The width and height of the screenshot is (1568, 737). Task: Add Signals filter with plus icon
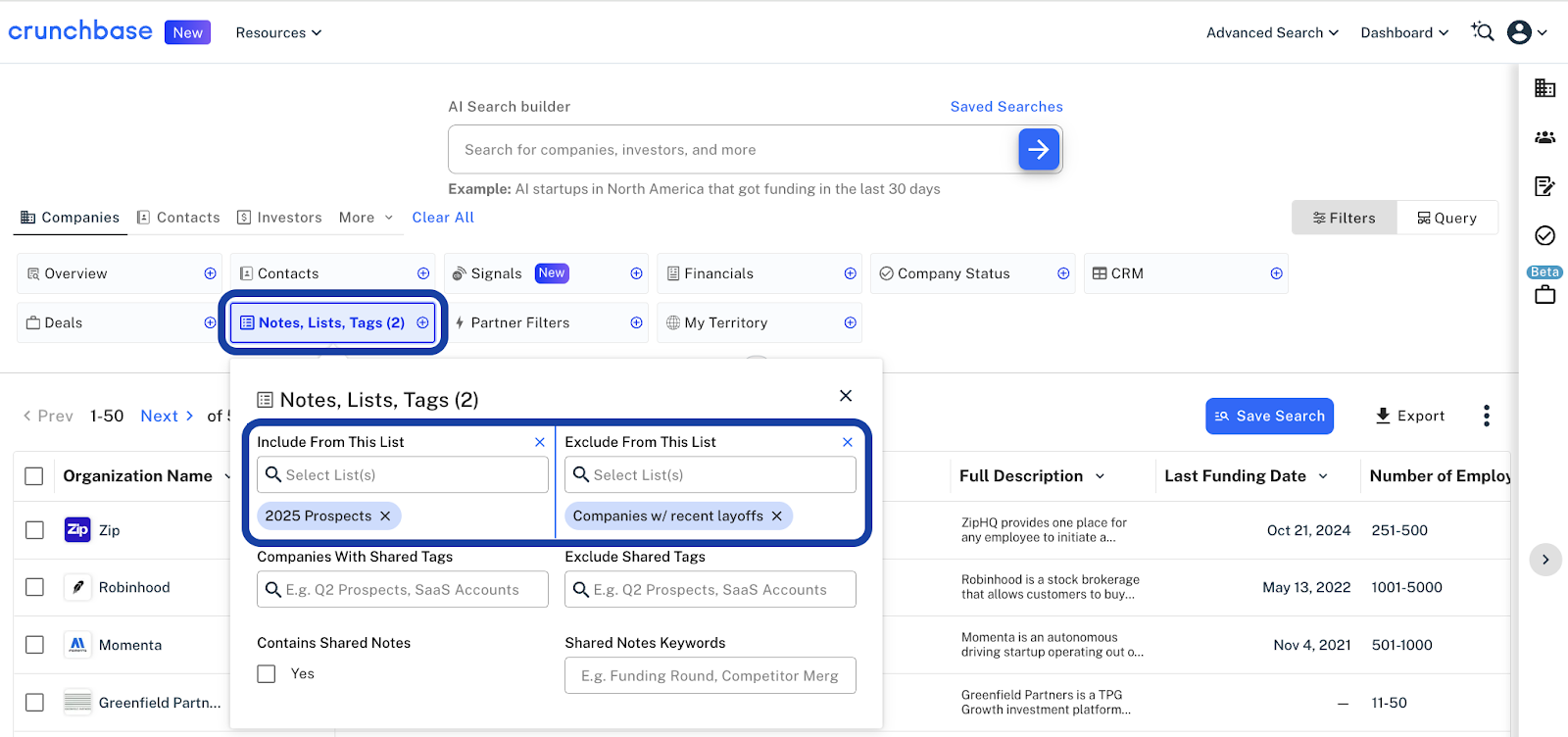(x=637, y=273)
